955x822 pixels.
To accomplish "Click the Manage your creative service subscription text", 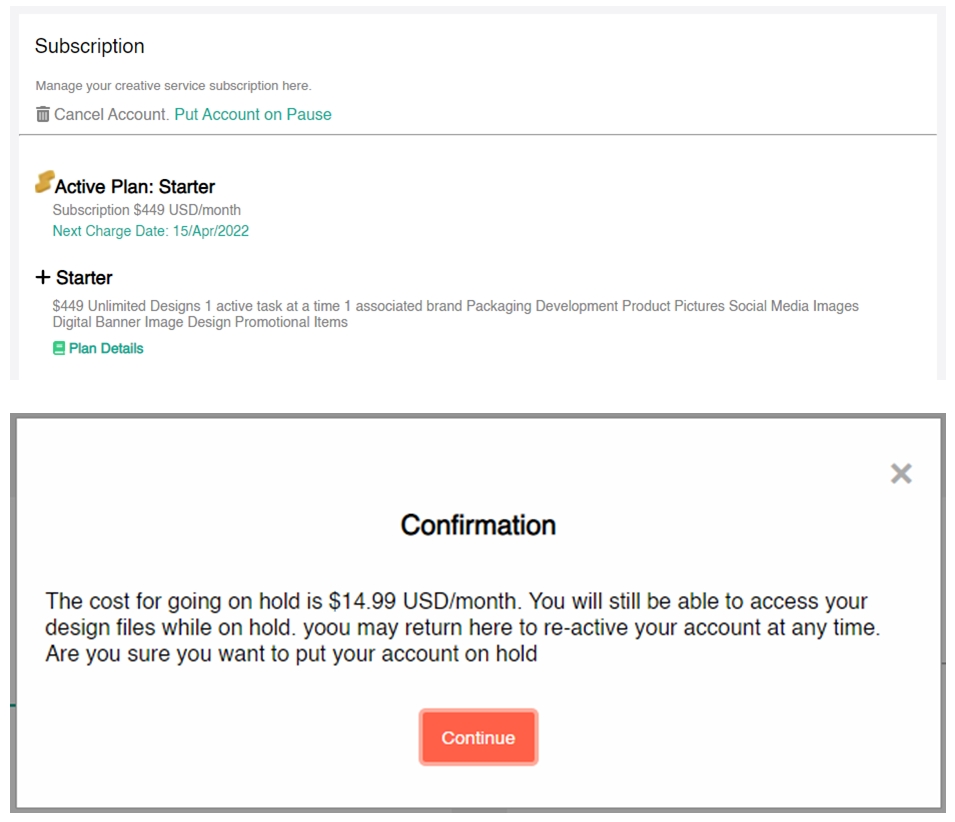I will (x=174, y=86).
